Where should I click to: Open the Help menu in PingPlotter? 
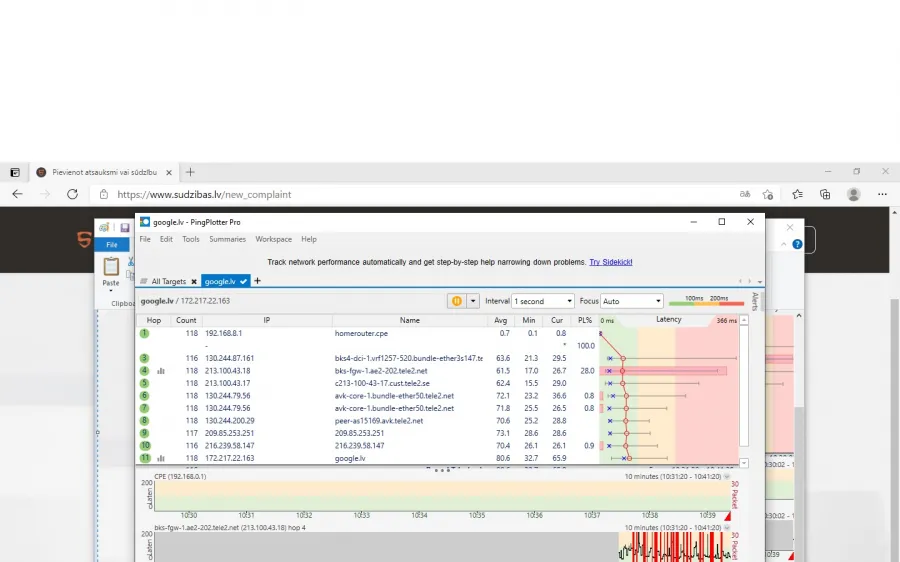point(309,239)
